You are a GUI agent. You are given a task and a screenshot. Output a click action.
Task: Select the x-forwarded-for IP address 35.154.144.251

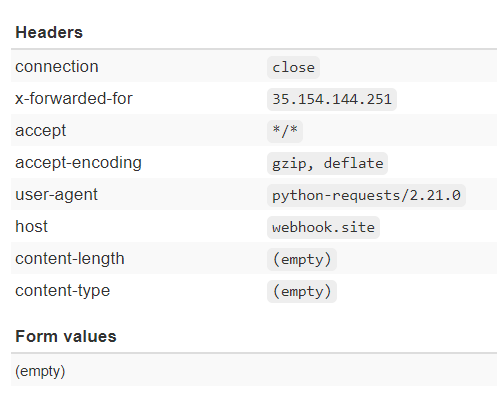tap(332, 99)
